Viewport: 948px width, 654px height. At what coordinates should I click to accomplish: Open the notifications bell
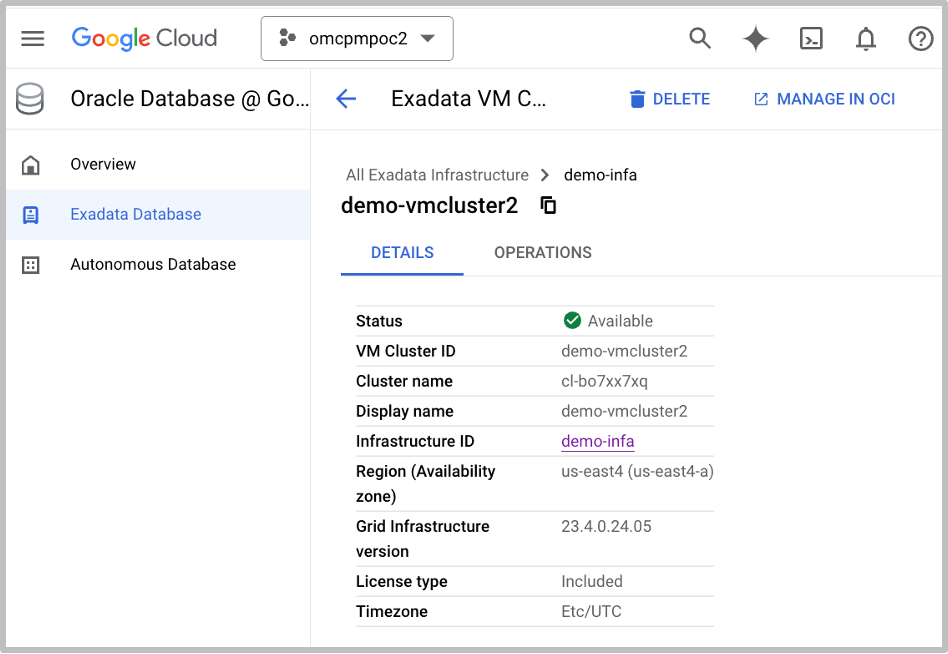click(x=866, y=38)
